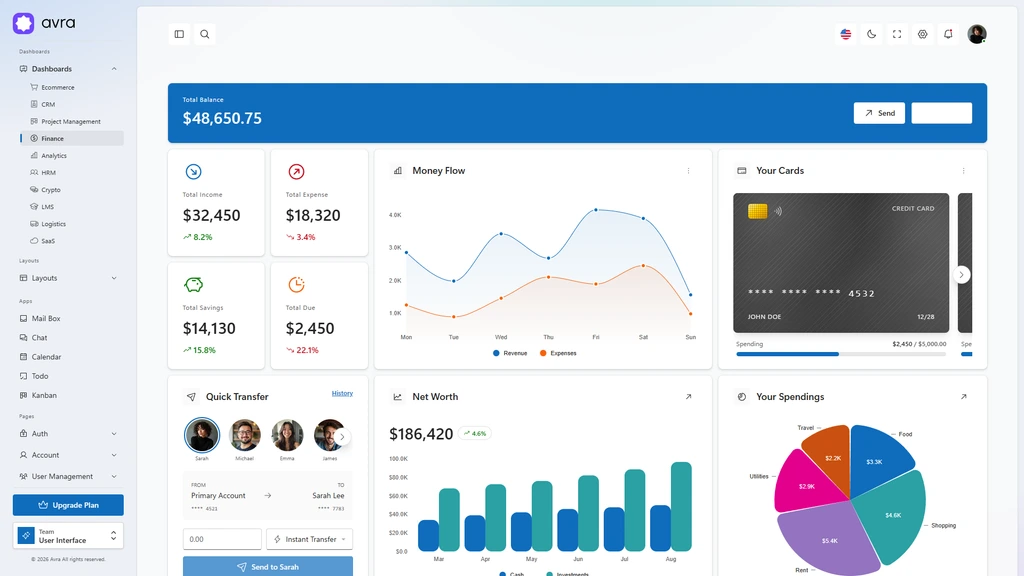Open the search icon in header
Screen dimensions: 1024x576
coord(204,34)
